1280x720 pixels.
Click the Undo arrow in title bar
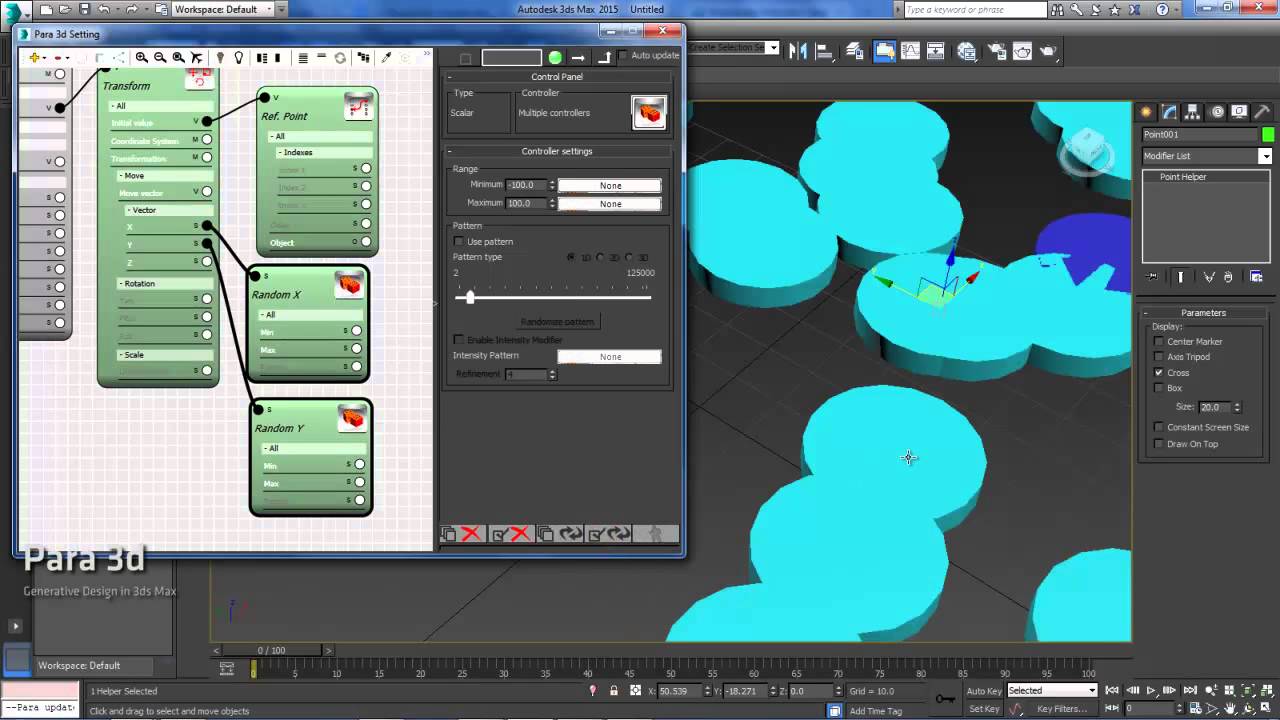pos(103,9)
